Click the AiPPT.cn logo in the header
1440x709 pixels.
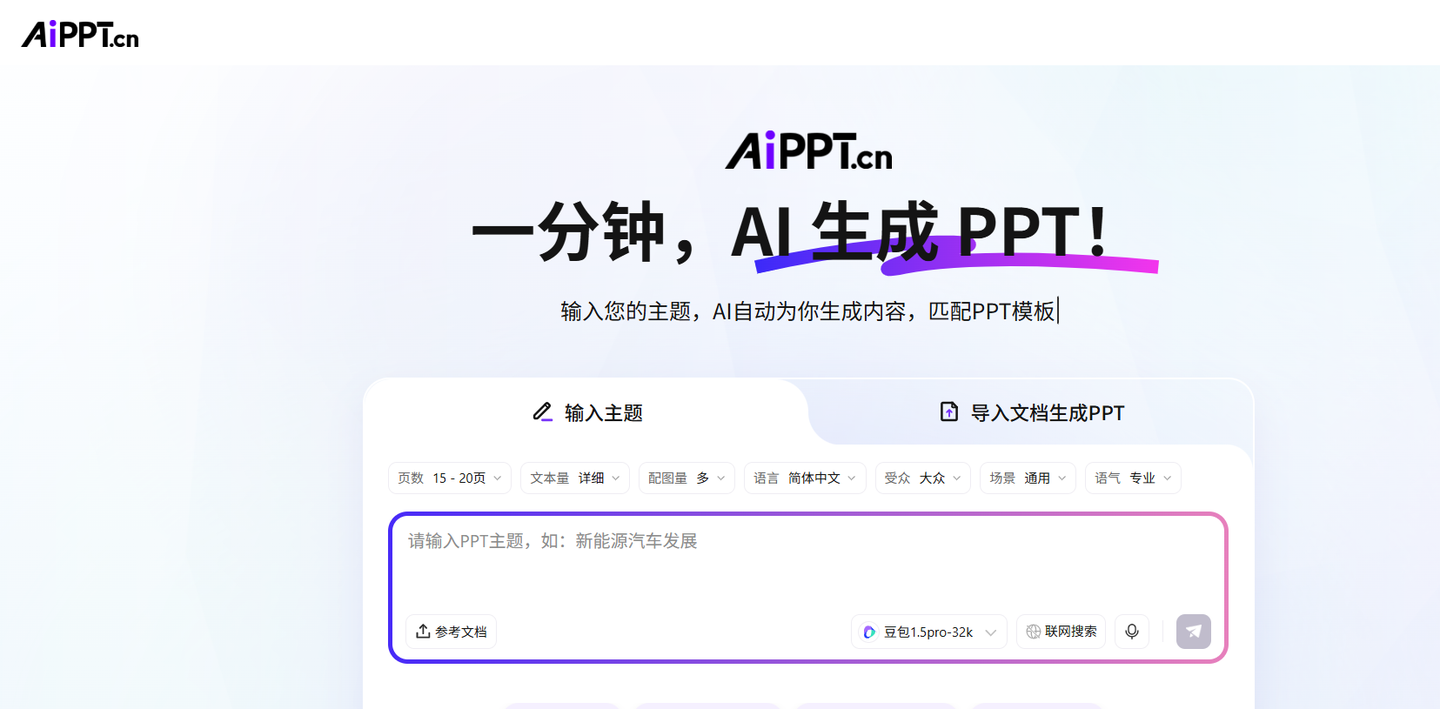click(80, 34)
